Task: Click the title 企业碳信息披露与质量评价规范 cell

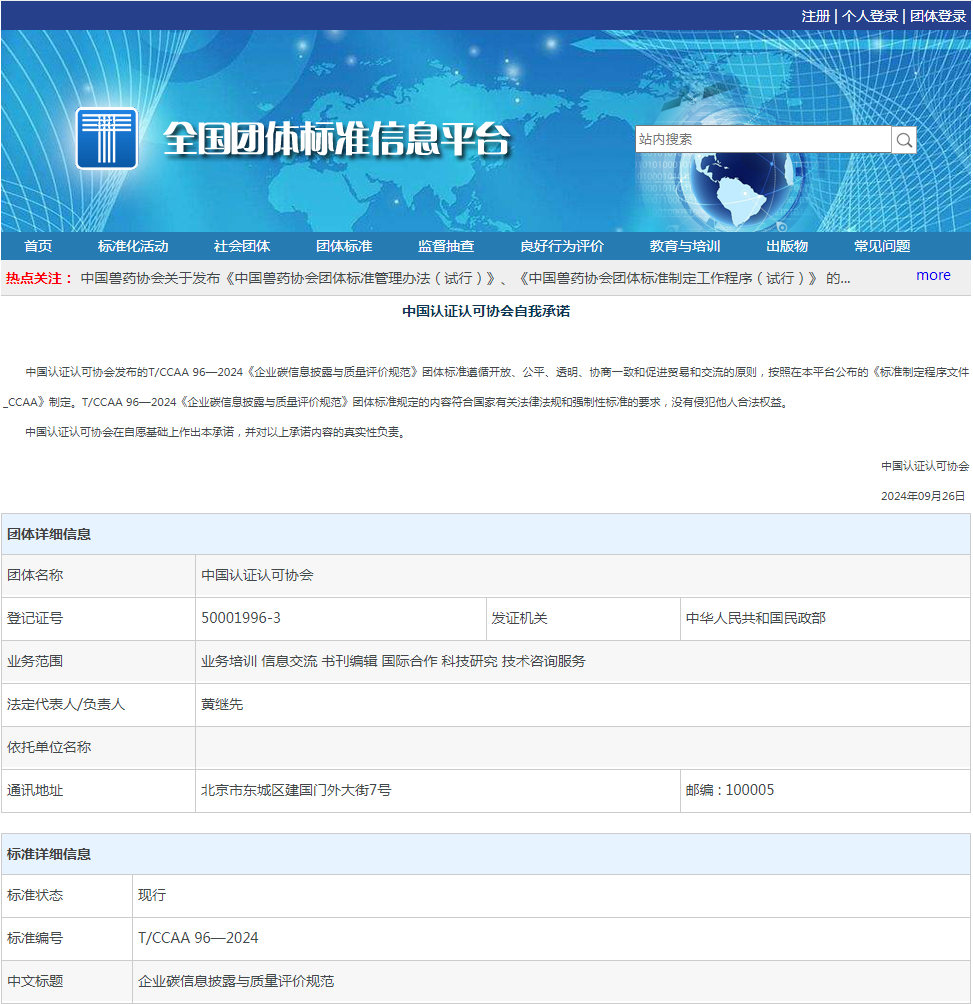Action: 551,982
